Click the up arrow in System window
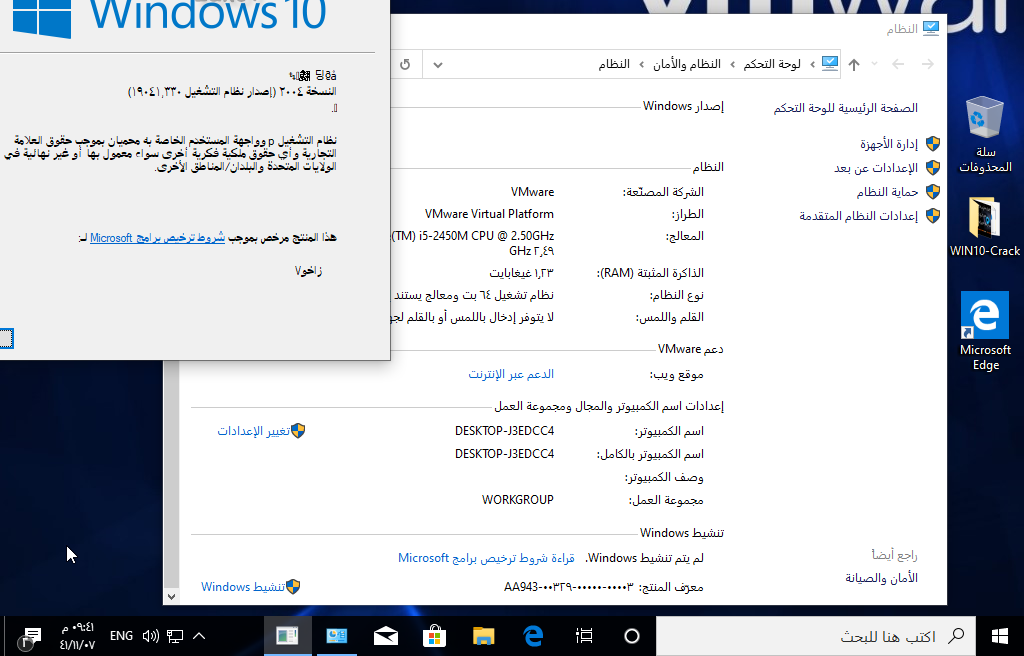This screenshot has height=656, width=1024. [x=854, y=64]
